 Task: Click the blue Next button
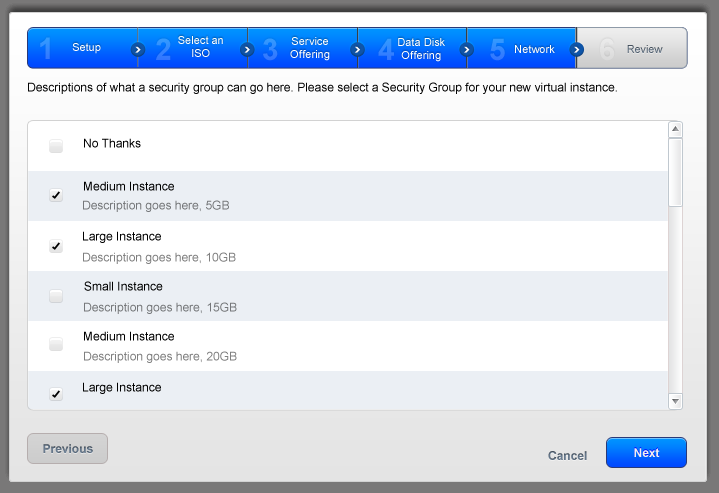[646, 453]
